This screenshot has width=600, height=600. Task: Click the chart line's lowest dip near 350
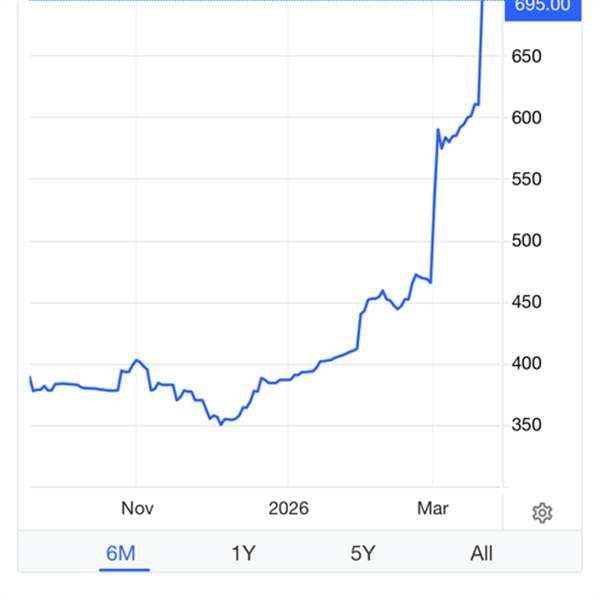click(x=221, y=424)
